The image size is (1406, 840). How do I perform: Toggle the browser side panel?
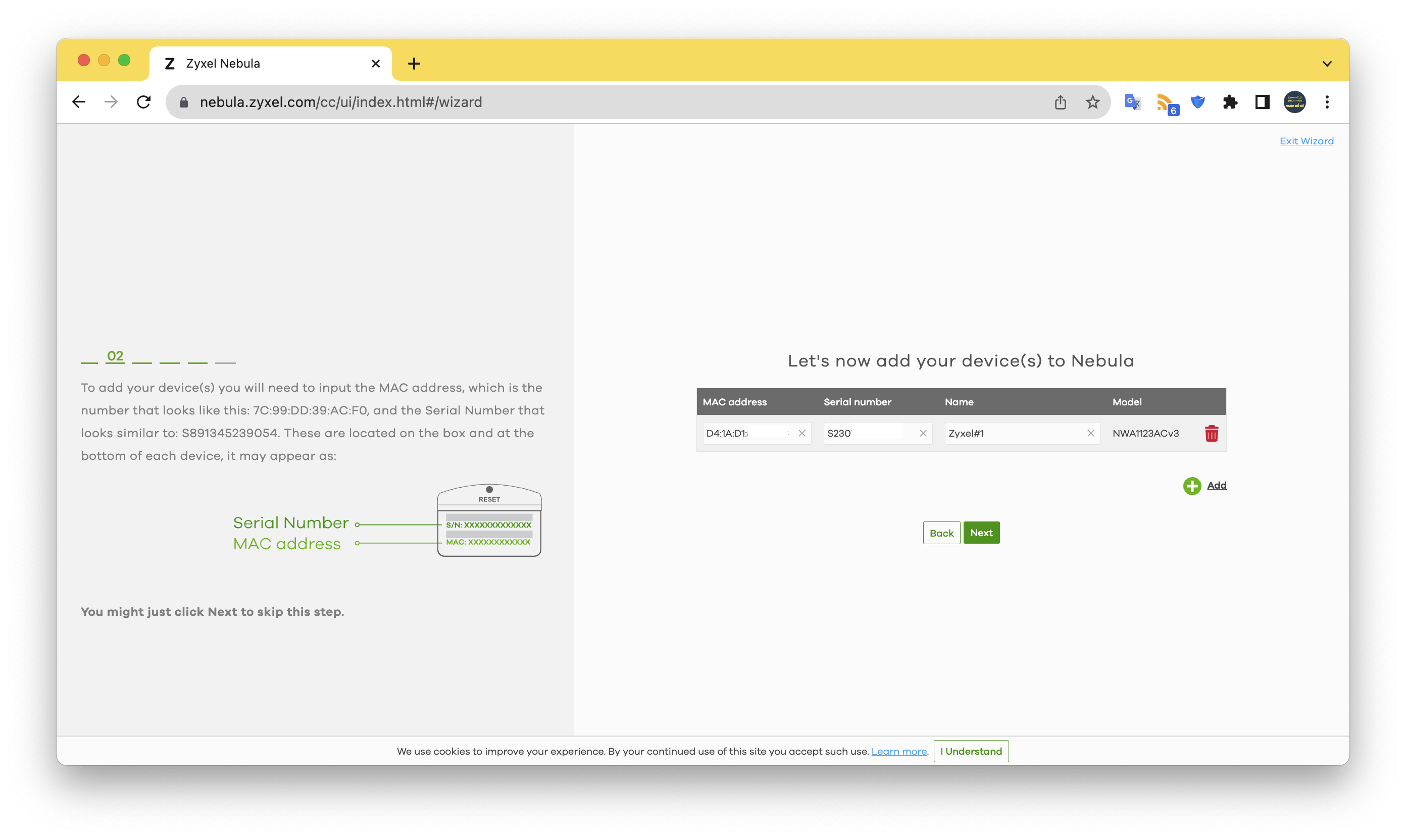coord(1262,102)
